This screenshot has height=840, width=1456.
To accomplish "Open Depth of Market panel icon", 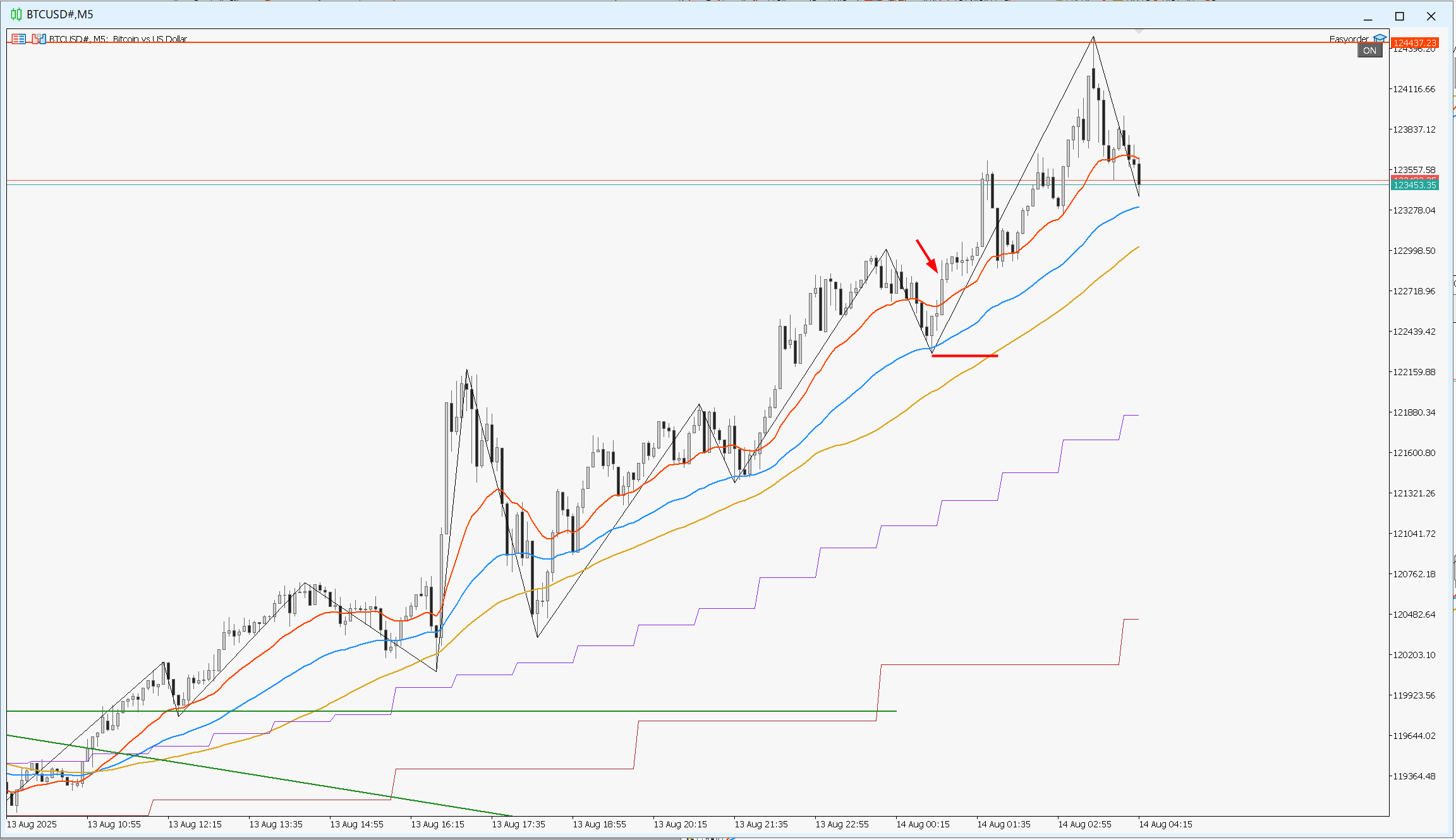I will 19,39.
